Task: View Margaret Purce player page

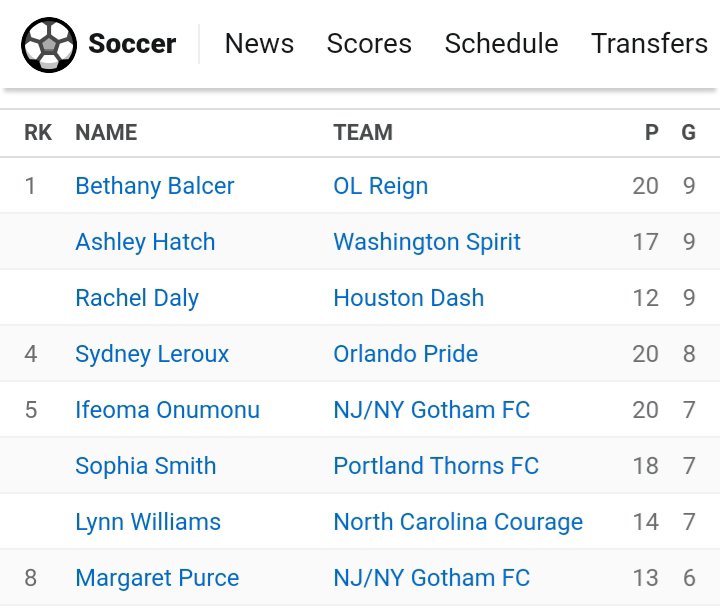Action: 157,578
